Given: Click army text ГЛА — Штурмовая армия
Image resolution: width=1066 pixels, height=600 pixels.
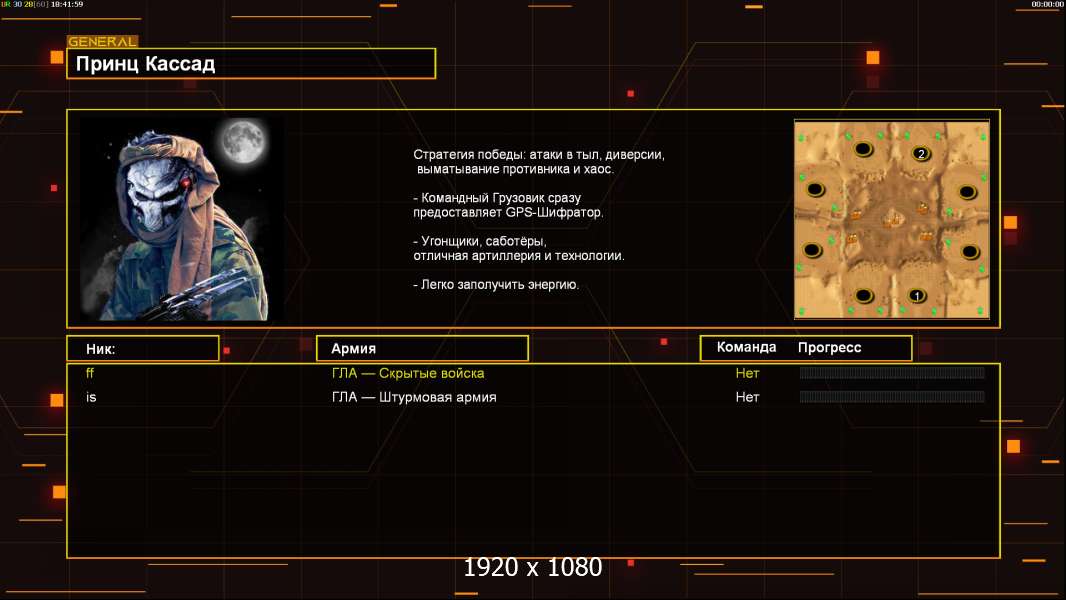Looking at the screenshot, I should [x=414, y=397].
